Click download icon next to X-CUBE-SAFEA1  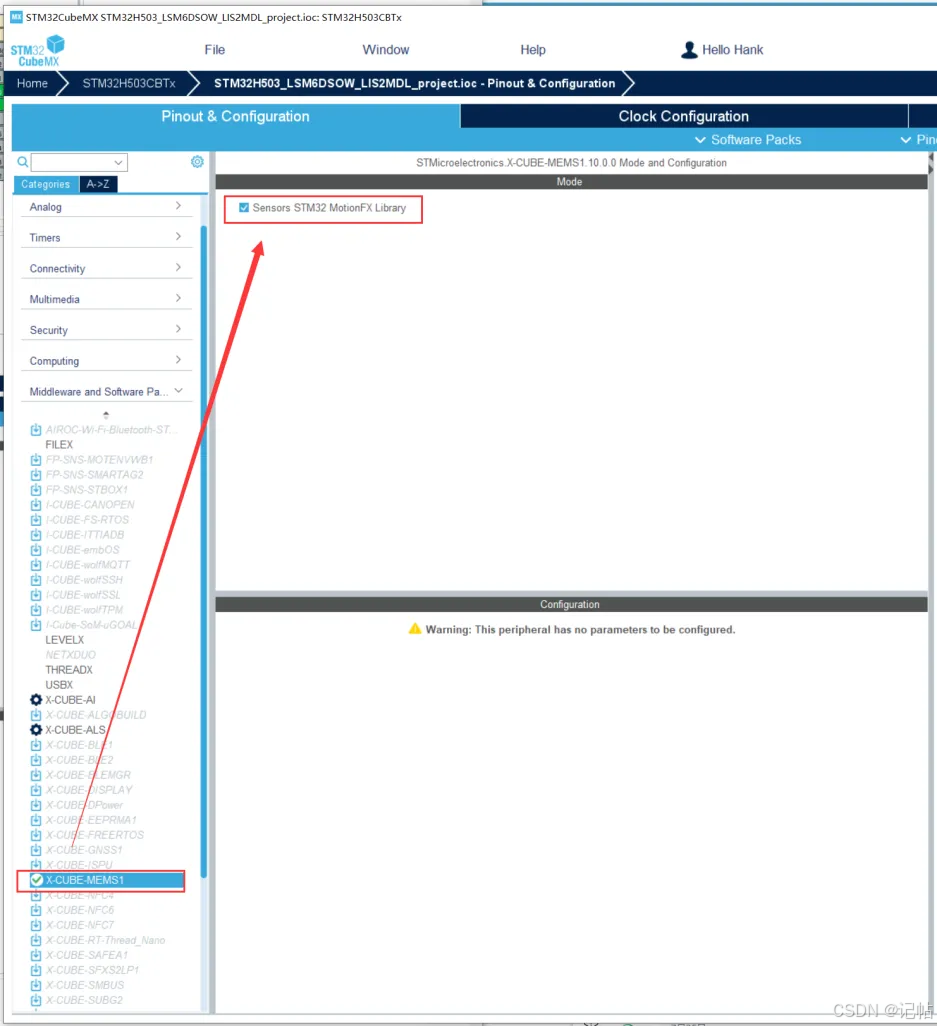click(x=36, y=956)
